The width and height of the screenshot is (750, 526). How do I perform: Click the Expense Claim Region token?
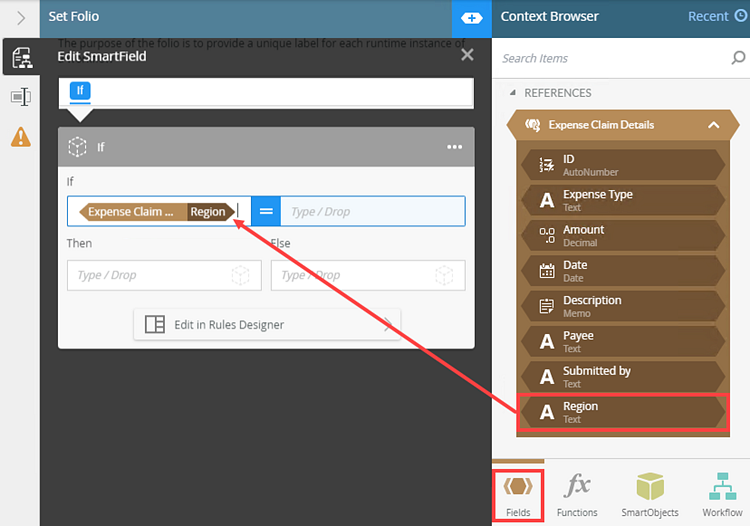(x=157, y=211)
